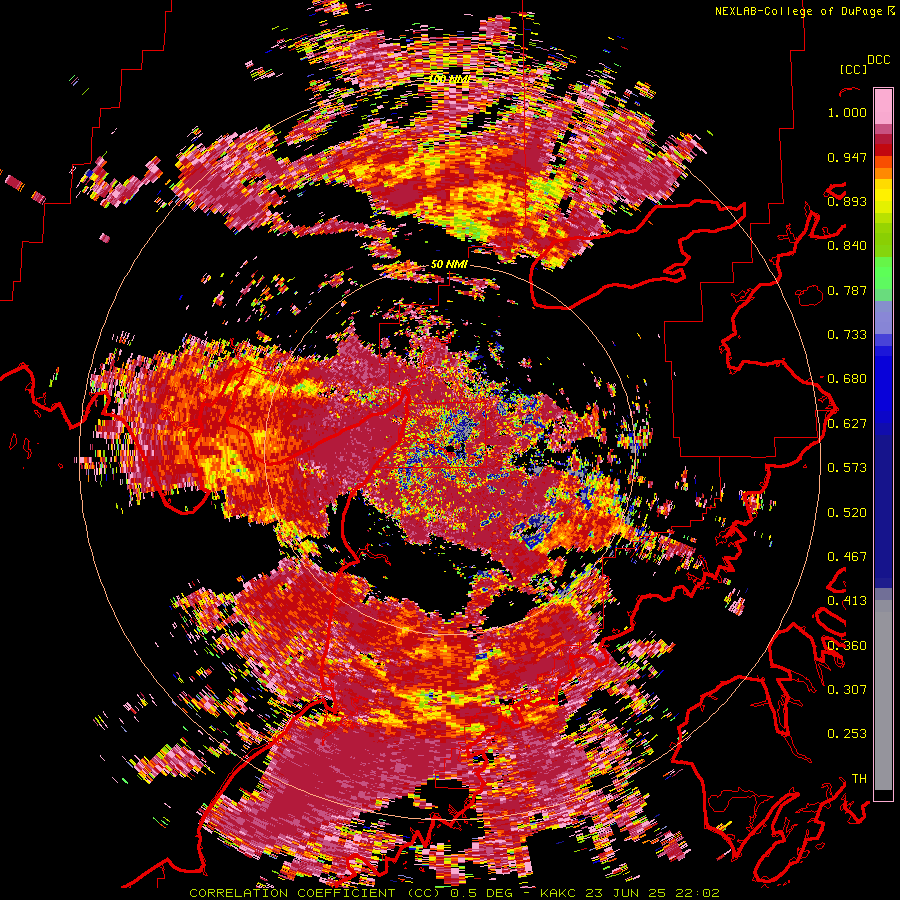Screen dimensions: 900x900
Task: Pick the black bottom color bar segment
Action: (883, 795)
